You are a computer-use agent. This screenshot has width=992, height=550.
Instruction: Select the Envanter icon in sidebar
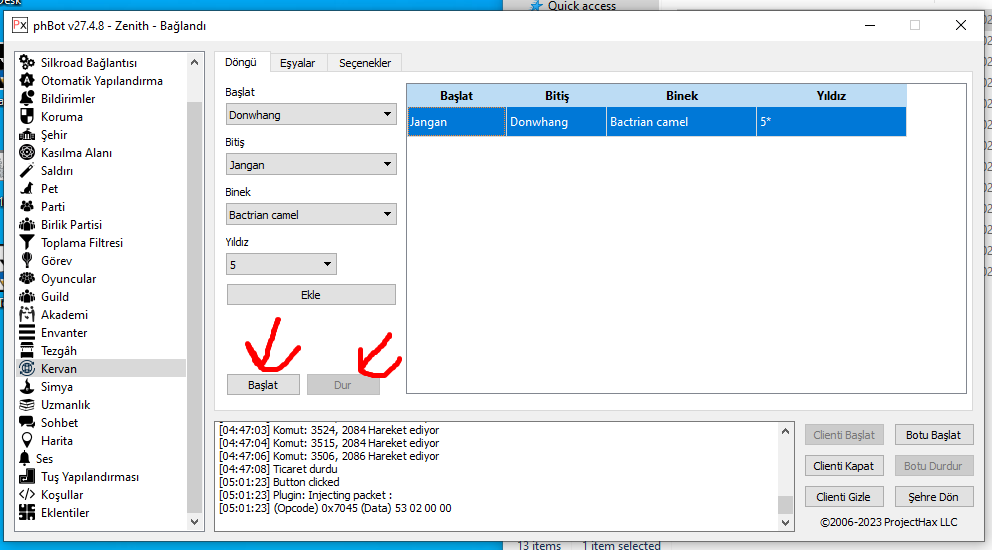click(27, 333)
